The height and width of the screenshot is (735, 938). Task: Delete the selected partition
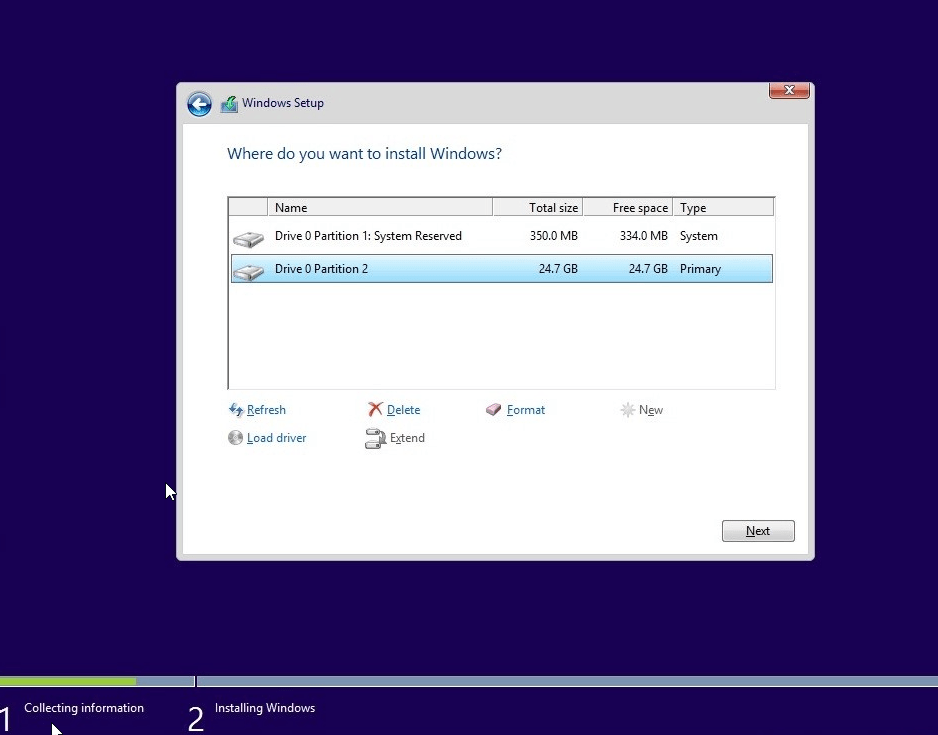(x=403, y=410)
